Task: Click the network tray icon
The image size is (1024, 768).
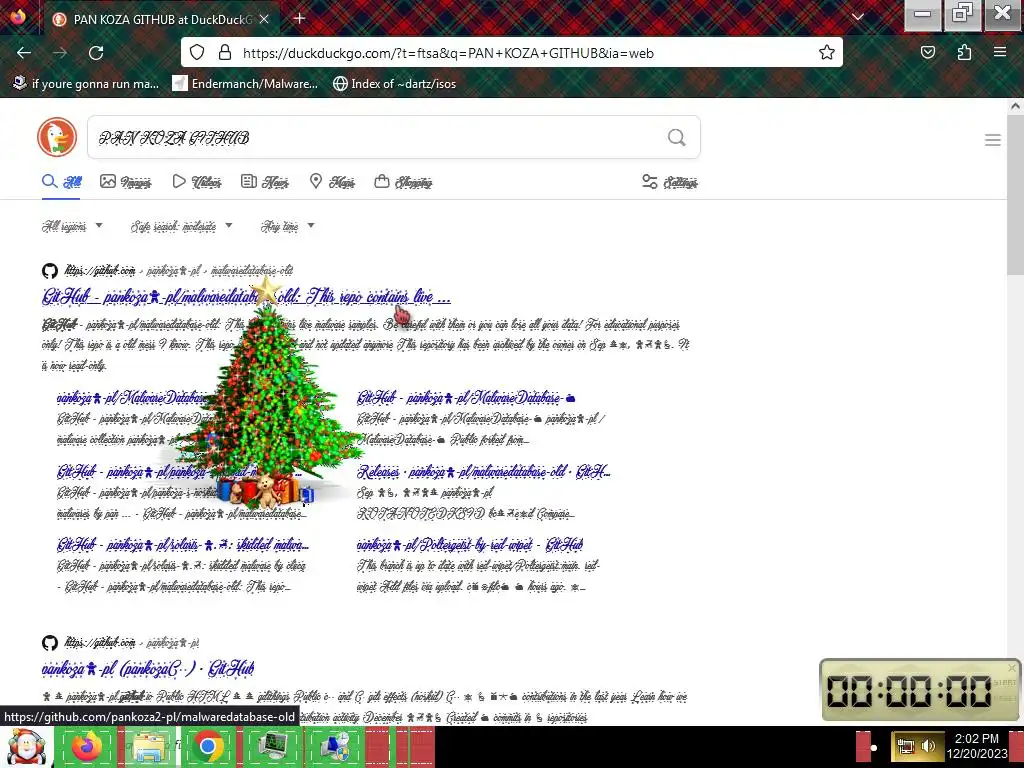Action: [905, 746]
